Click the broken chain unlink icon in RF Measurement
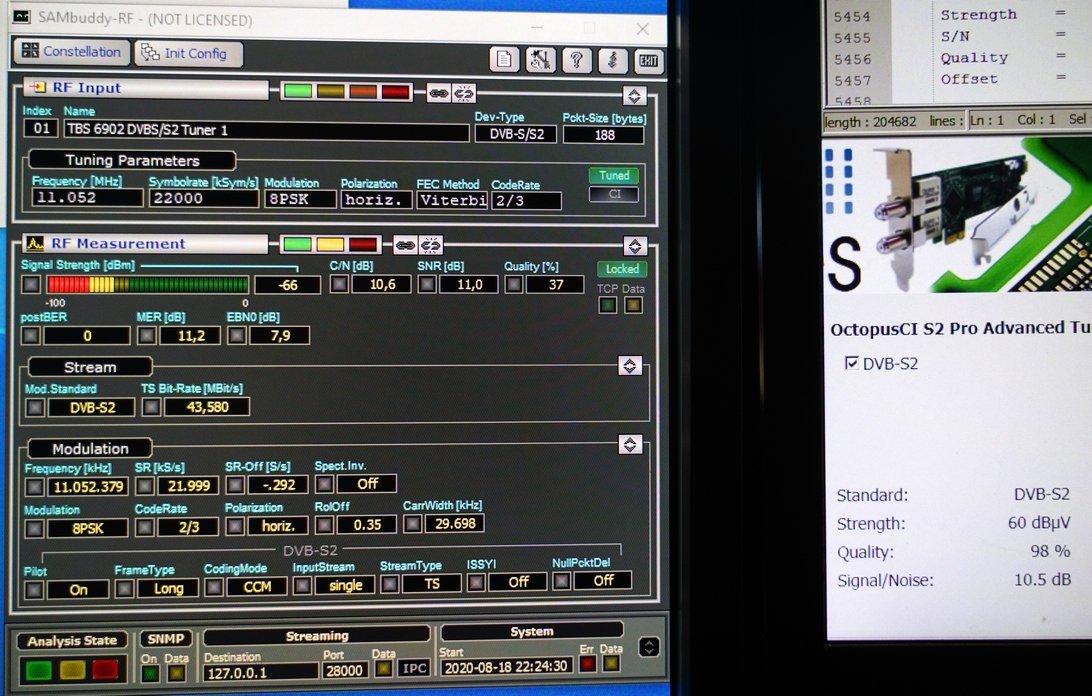 click(430, 244)
